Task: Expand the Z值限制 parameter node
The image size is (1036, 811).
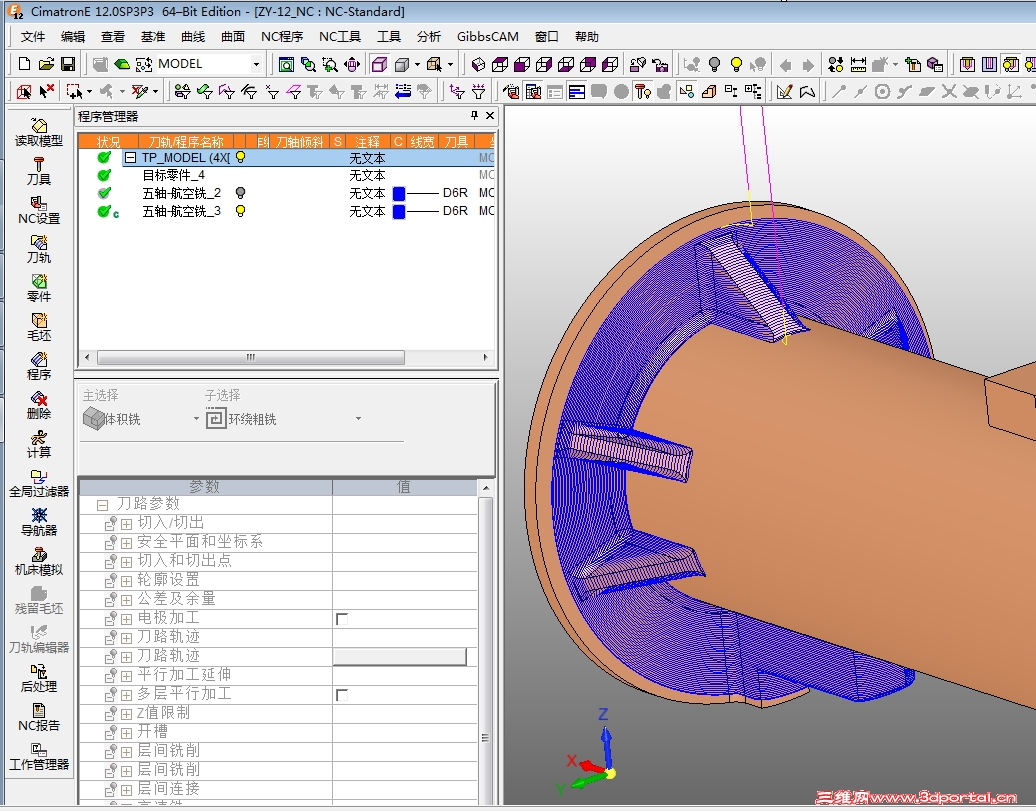Action: [x=127, y=714]
